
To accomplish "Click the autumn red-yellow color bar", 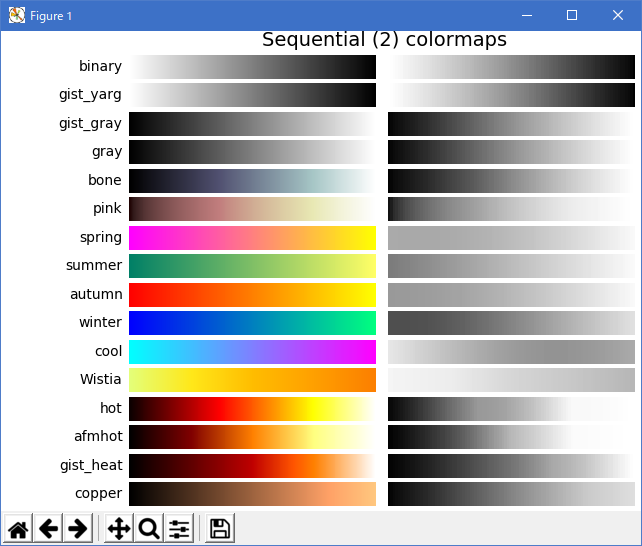I will coord(252,295).
